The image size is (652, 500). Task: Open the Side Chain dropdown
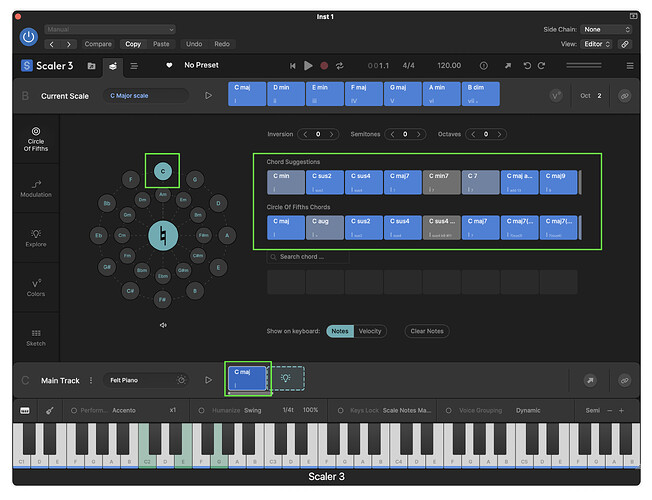[607, 30]
